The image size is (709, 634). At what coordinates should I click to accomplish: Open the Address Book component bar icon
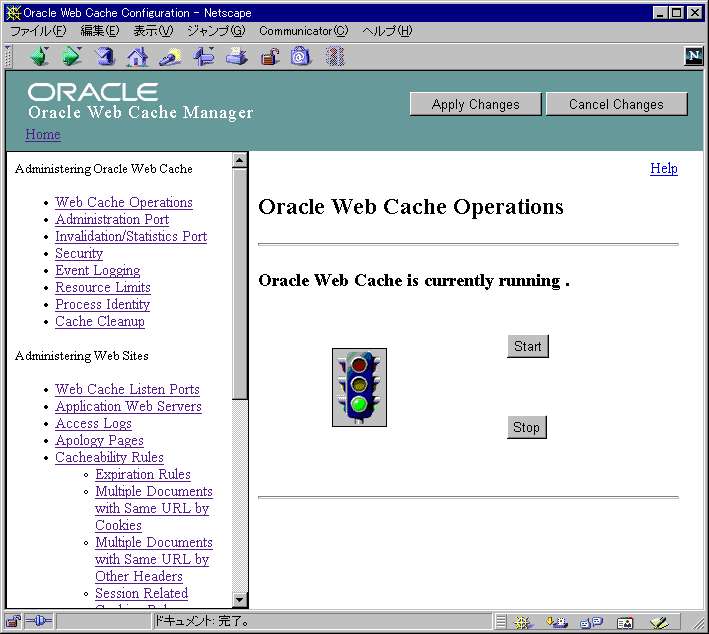(x=625, y=623)
